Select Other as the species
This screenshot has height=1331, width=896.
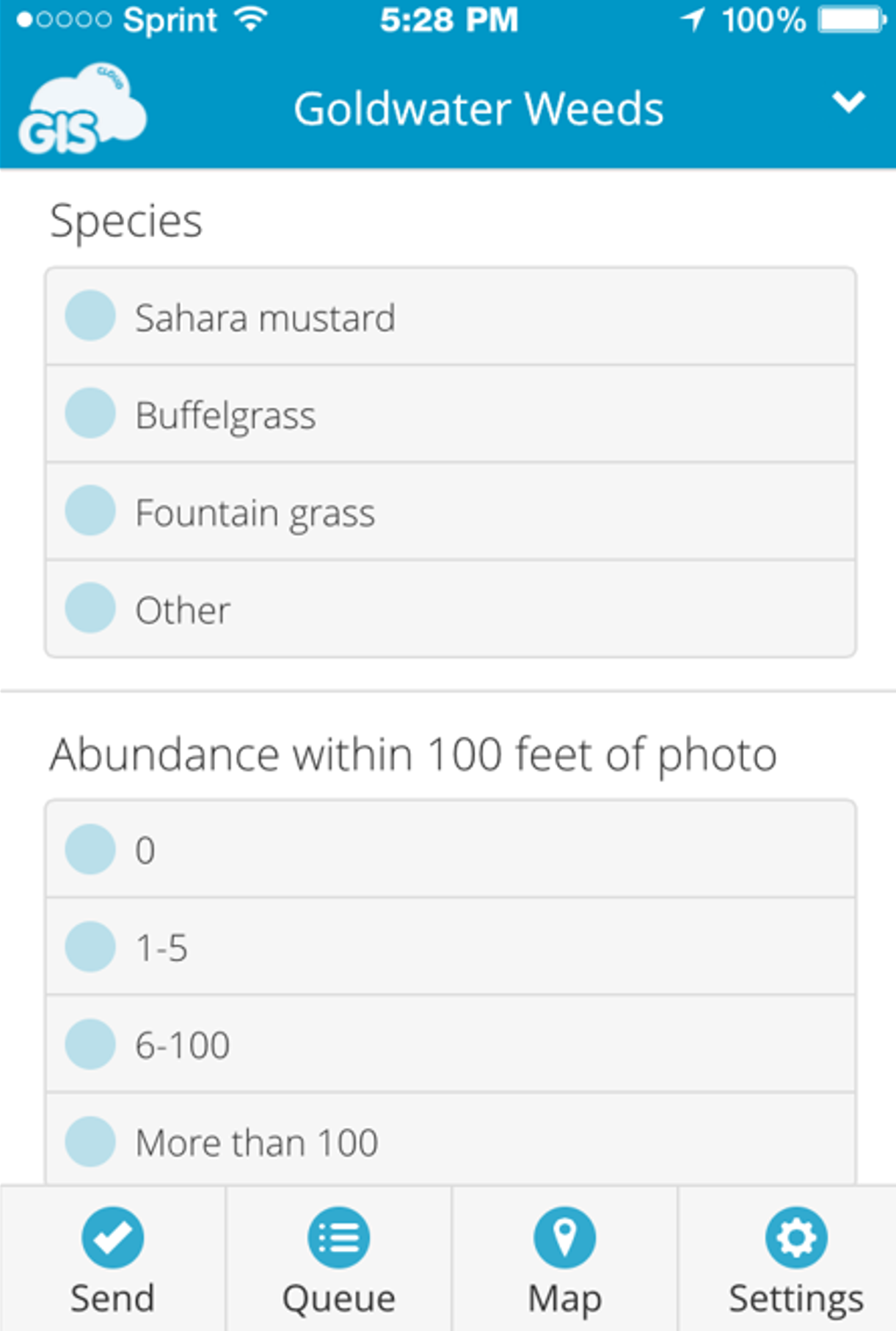click(90, 608)
